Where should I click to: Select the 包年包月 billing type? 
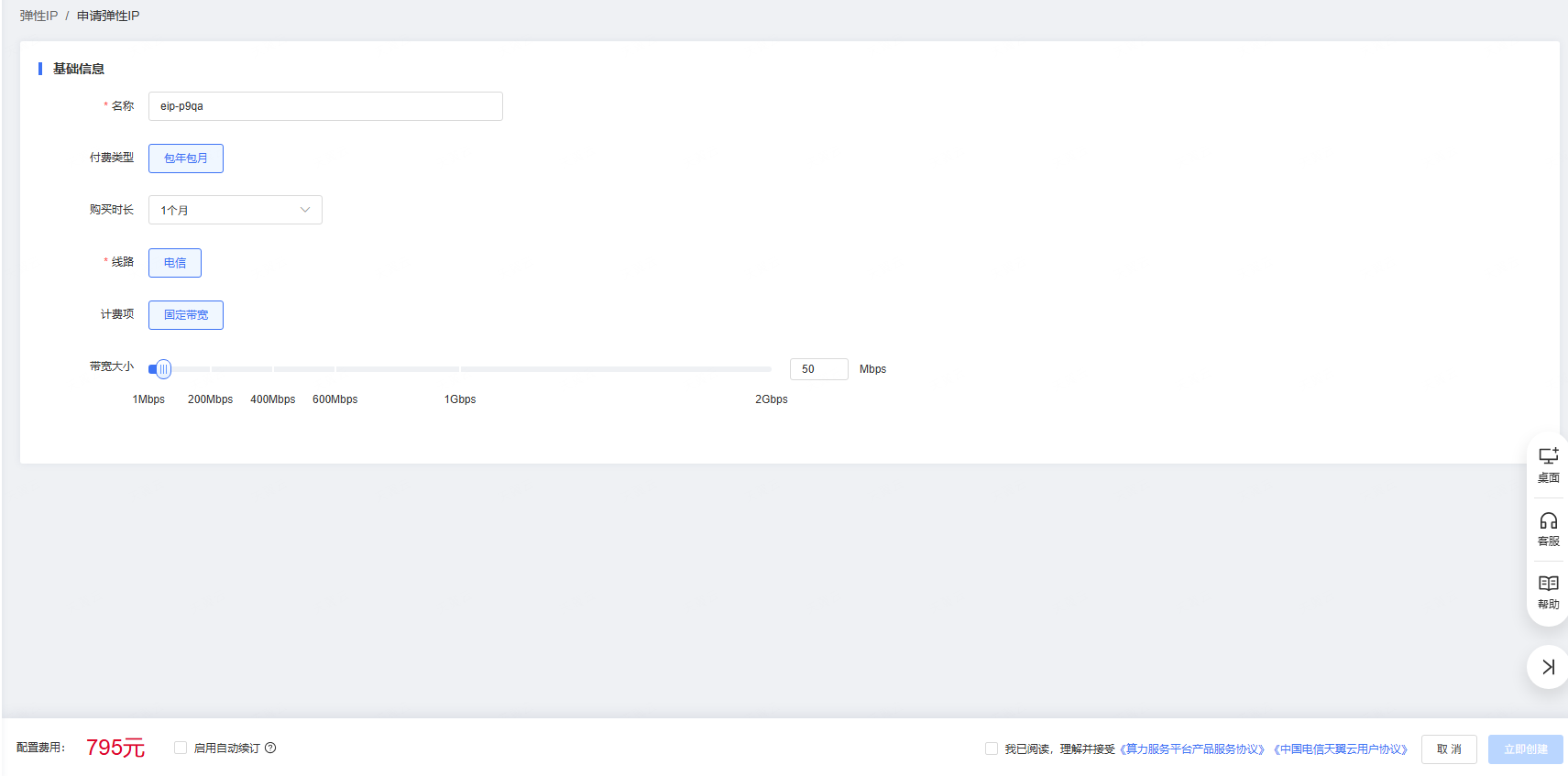[186, 158]
